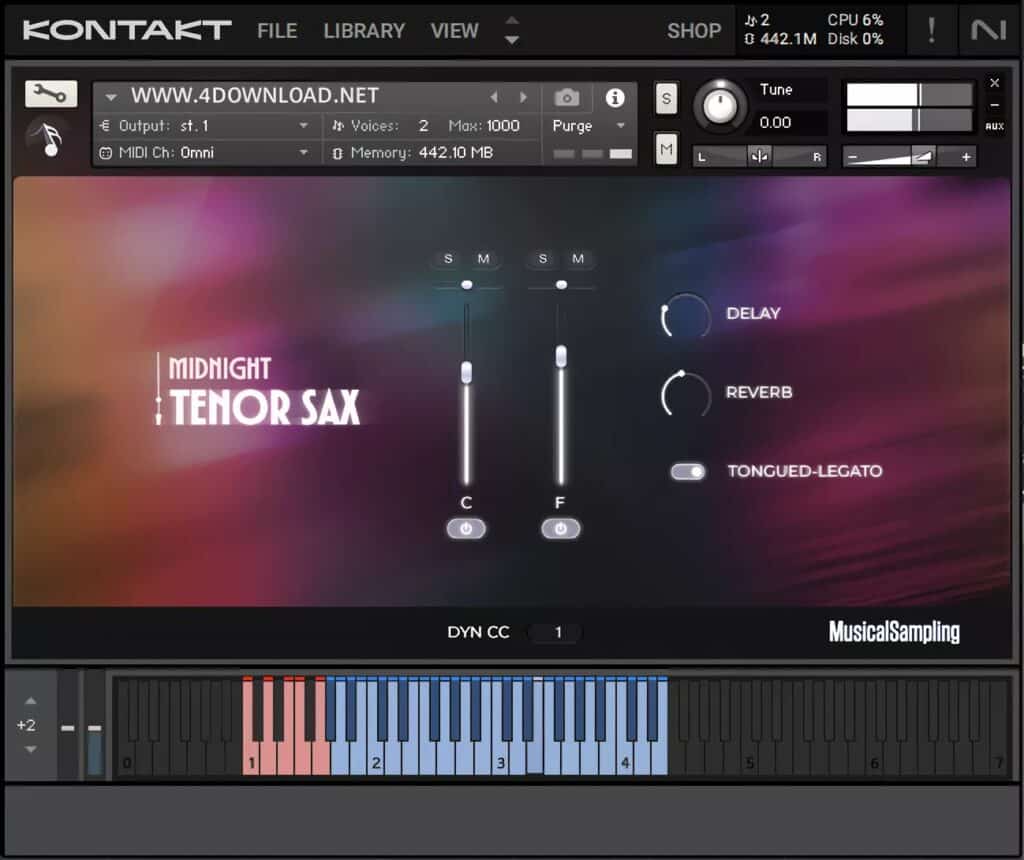
Task: Switch to the VIEW menu
Action: point(454,31)
